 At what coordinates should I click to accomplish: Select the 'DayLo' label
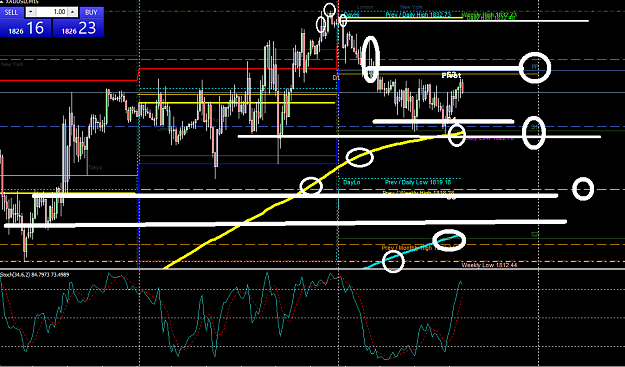352,183
